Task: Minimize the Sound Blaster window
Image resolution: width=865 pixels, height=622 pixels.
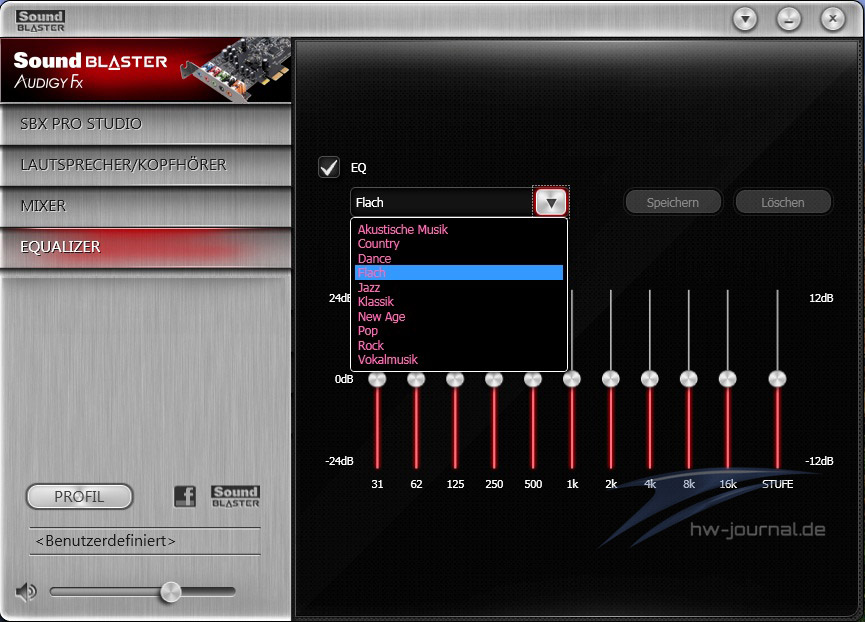Action: pyautogui.click(x=789, y=20)
